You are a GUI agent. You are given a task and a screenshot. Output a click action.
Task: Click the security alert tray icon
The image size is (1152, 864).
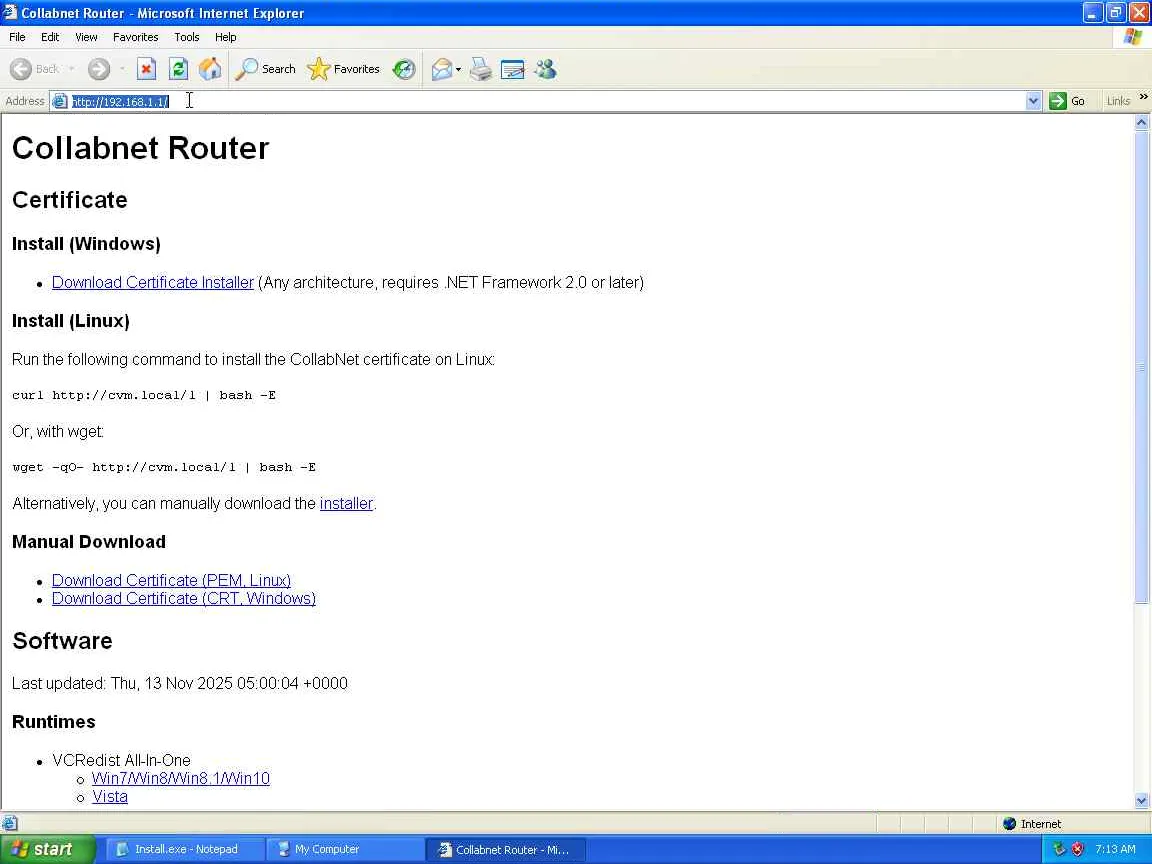[x=1077, y=849]
